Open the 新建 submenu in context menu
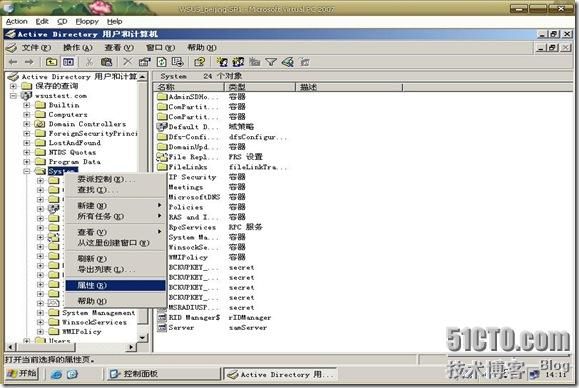The image size is (579, 388). coord(115,205)
